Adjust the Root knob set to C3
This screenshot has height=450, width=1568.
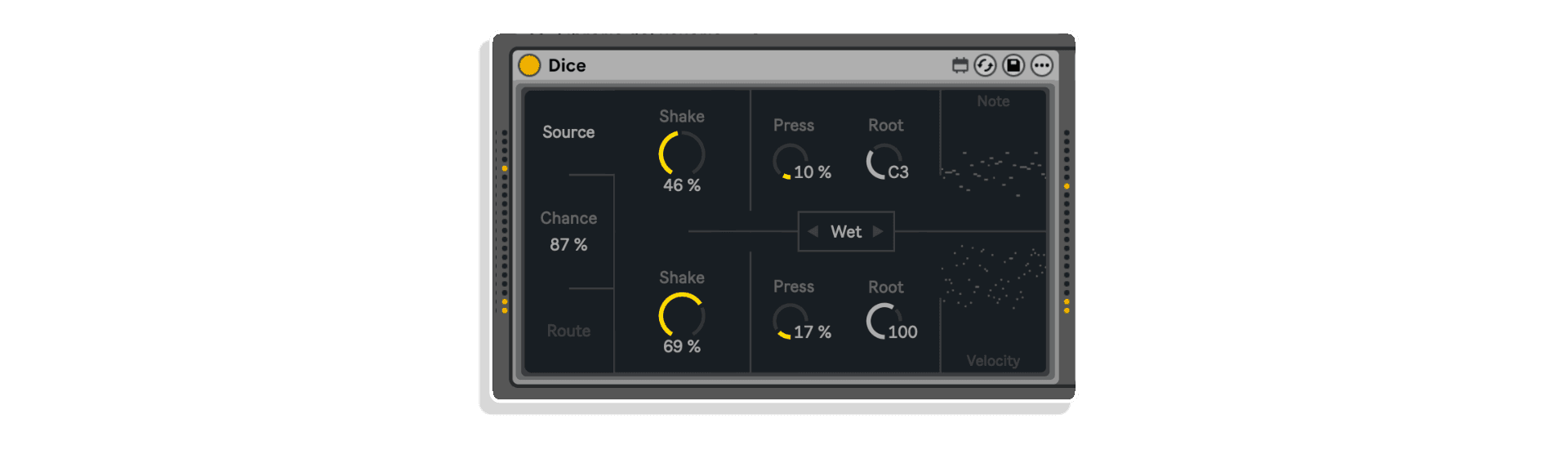coord(884,162)
